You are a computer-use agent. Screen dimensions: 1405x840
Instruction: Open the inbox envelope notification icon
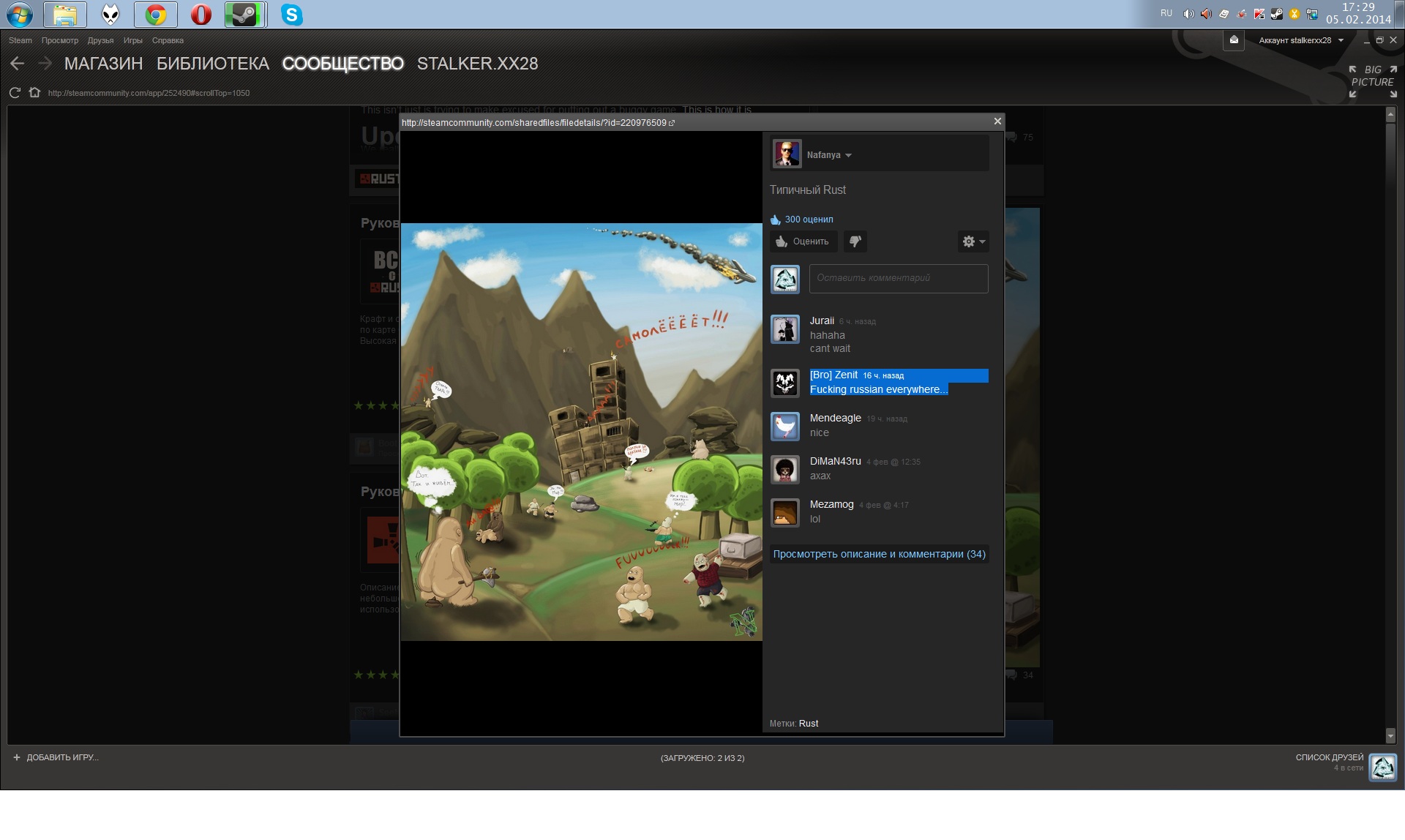pyautogui.click(x=1234, y=40)
